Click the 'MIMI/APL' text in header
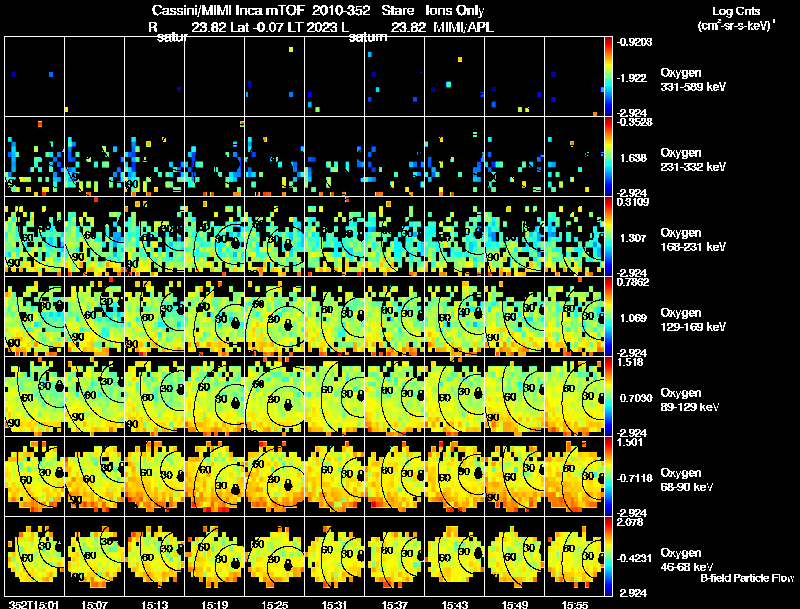The image size is (800, 609). pyautogui.click(x=463, y=27)
